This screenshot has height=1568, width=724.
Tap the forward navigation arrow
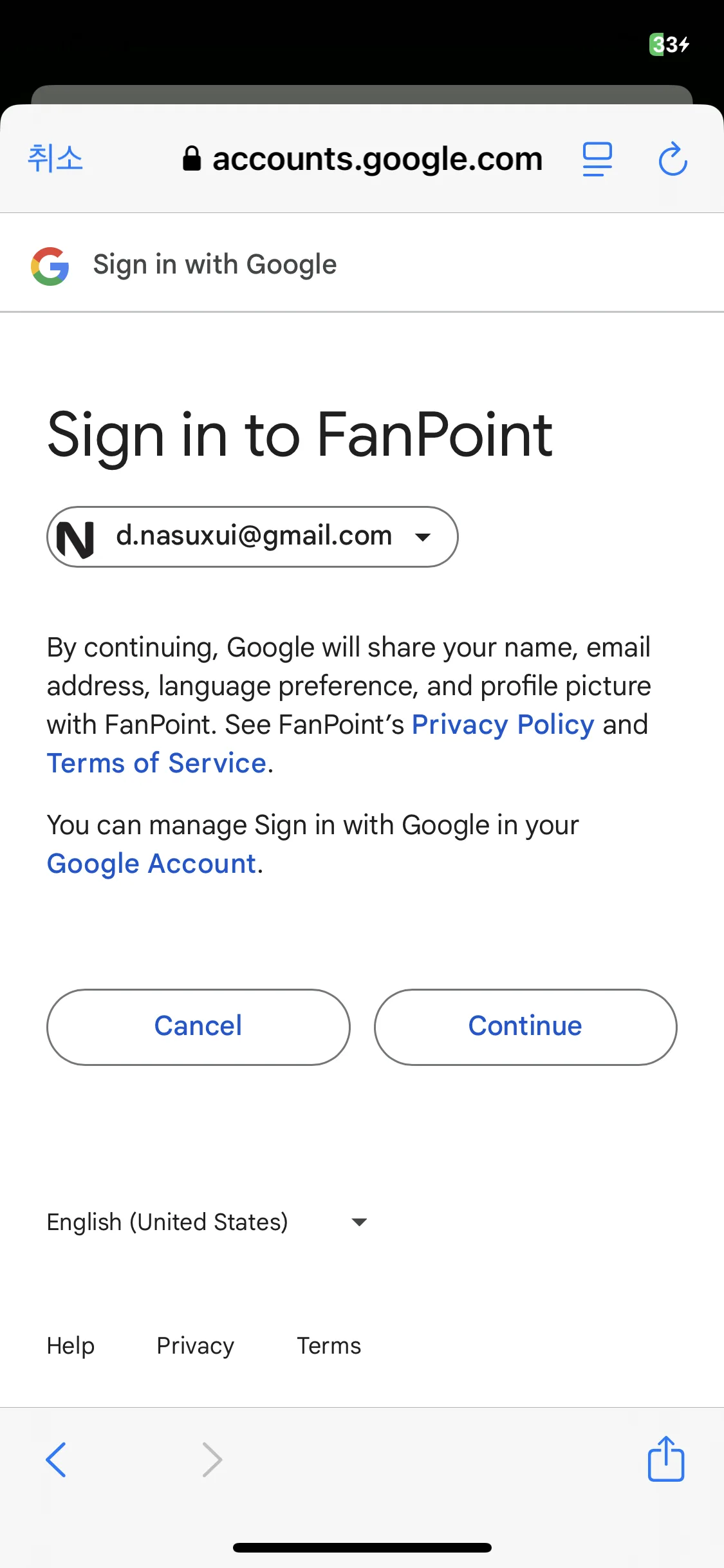[x=212, y=1459]
